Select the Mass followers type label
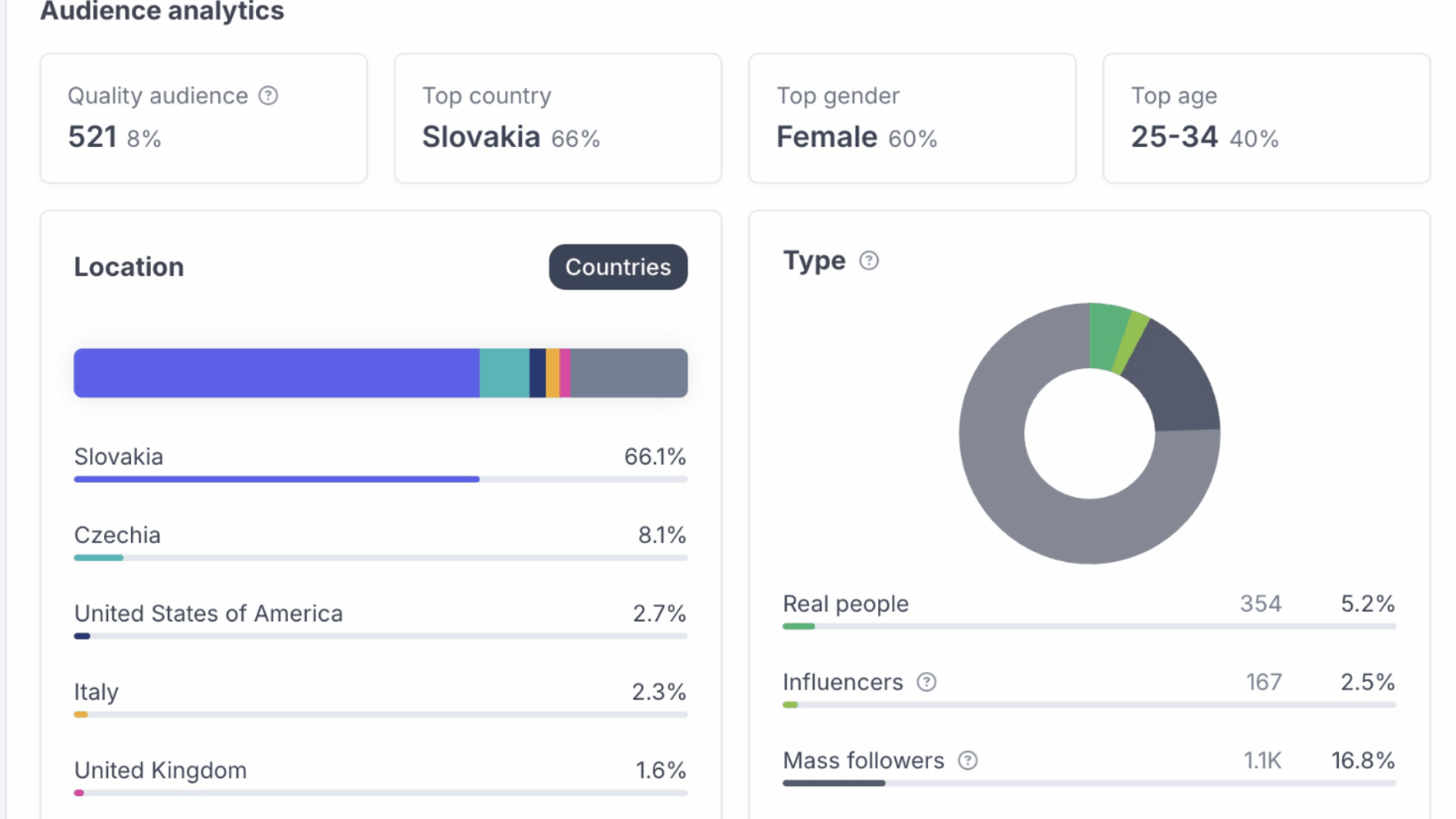This screenshot has height=819, width=1456. click(863, 760)
